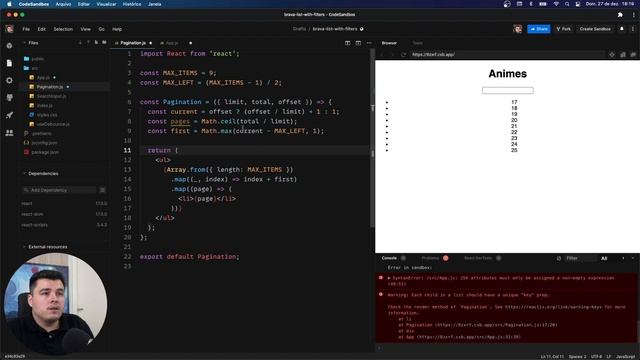Switch to the Browser preview tab
640x360 pixels.
(389, 43)
